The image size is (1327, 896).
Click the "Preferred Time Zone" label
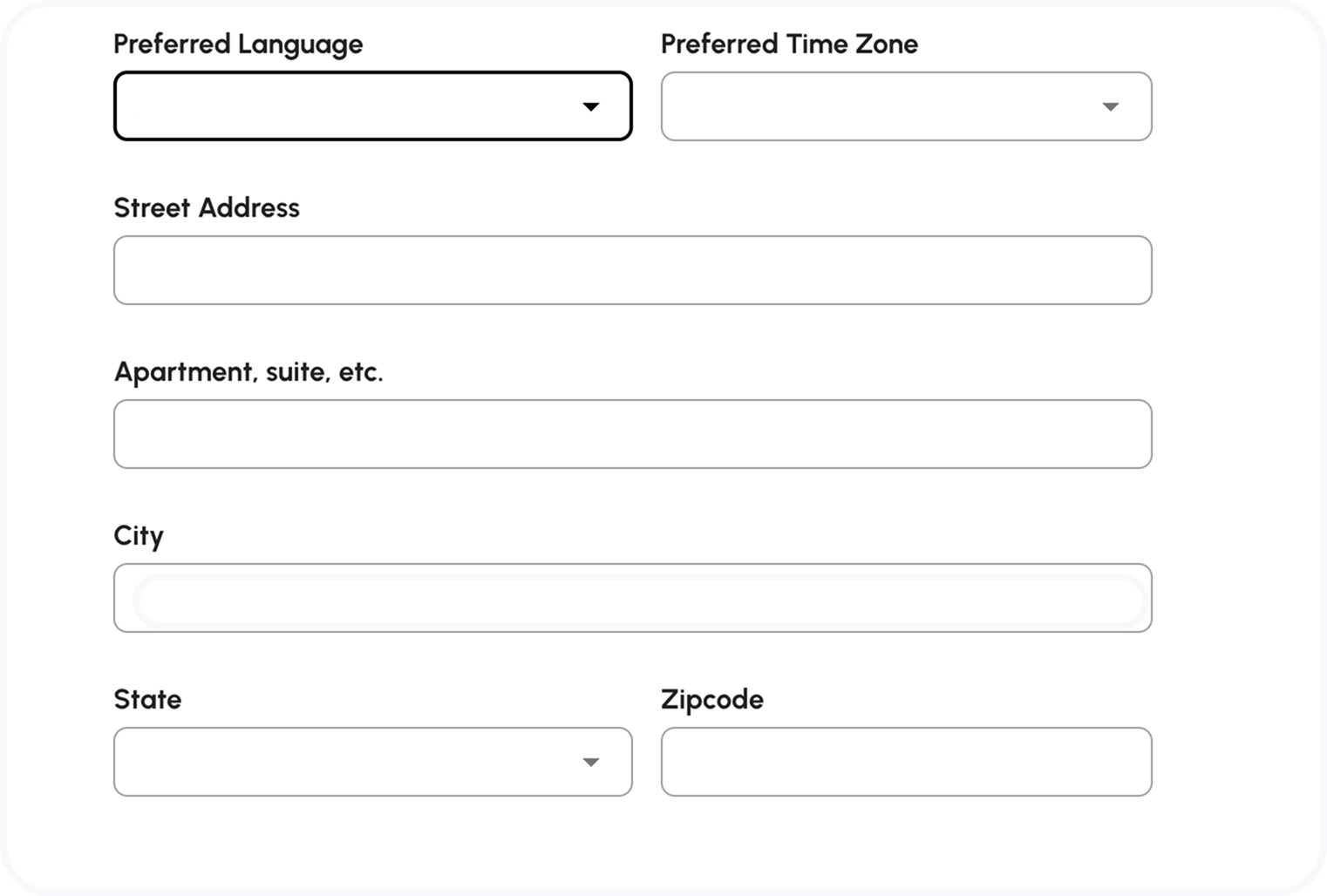coord(789,44)
